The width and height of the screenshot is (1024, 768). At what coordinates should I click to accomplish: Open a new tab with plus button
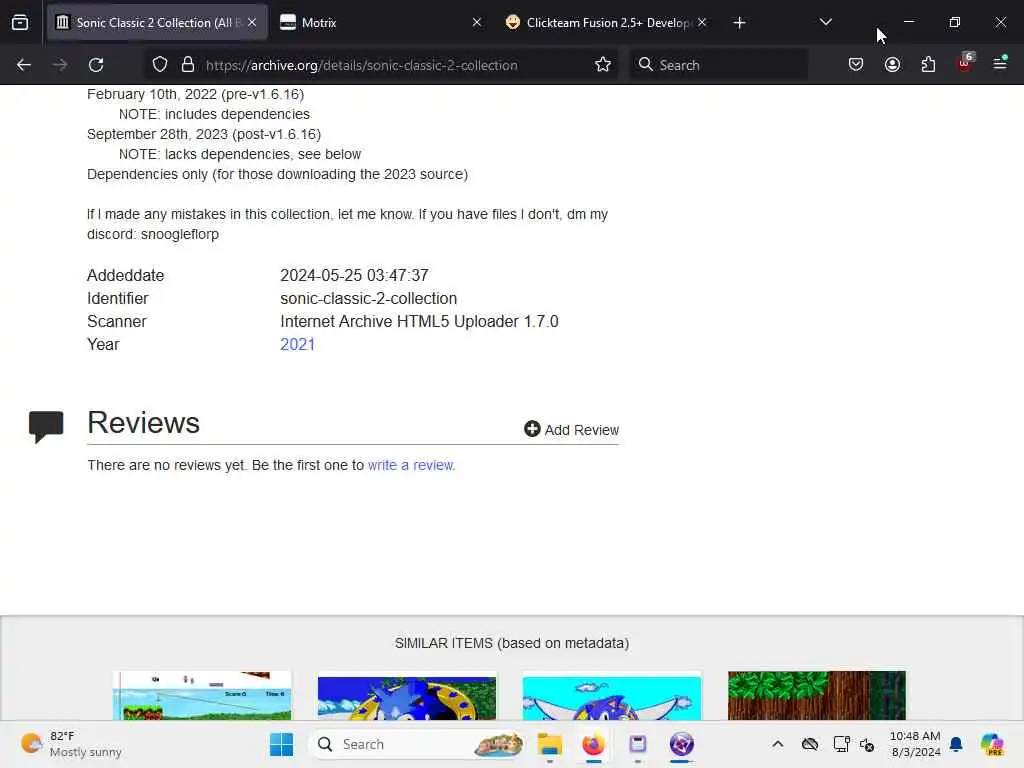click(739, 23)
